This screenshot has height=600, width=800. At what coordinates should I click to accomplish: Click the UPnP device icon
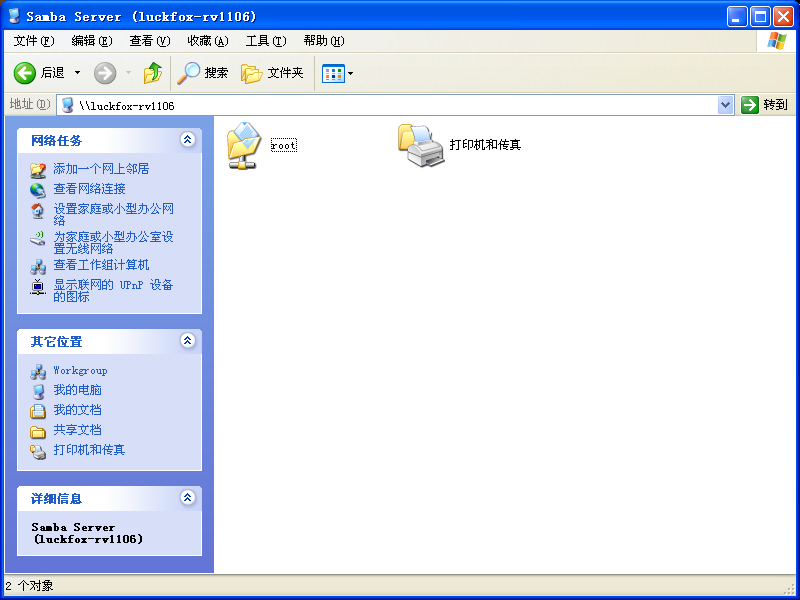click(38, 287)
